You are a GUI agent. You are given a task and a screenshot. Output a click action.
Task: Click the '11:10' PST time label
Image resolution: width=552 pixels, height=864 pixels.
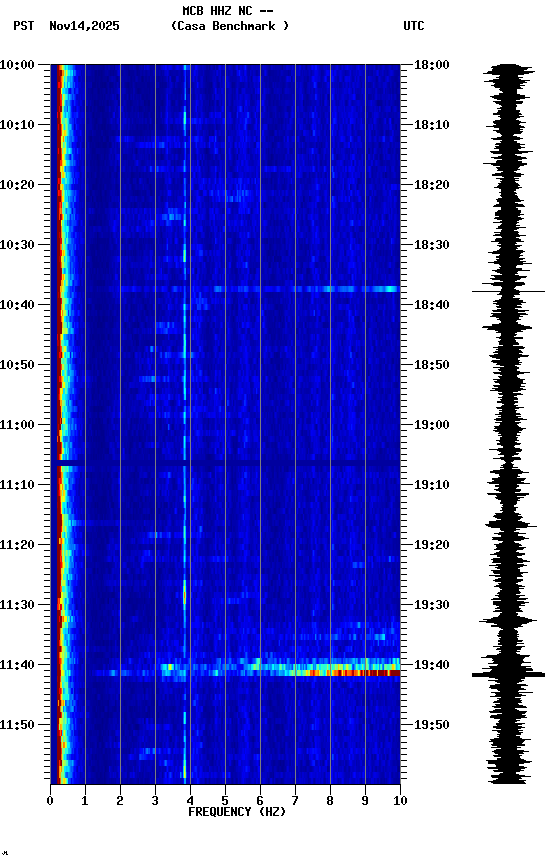point(17,485)
